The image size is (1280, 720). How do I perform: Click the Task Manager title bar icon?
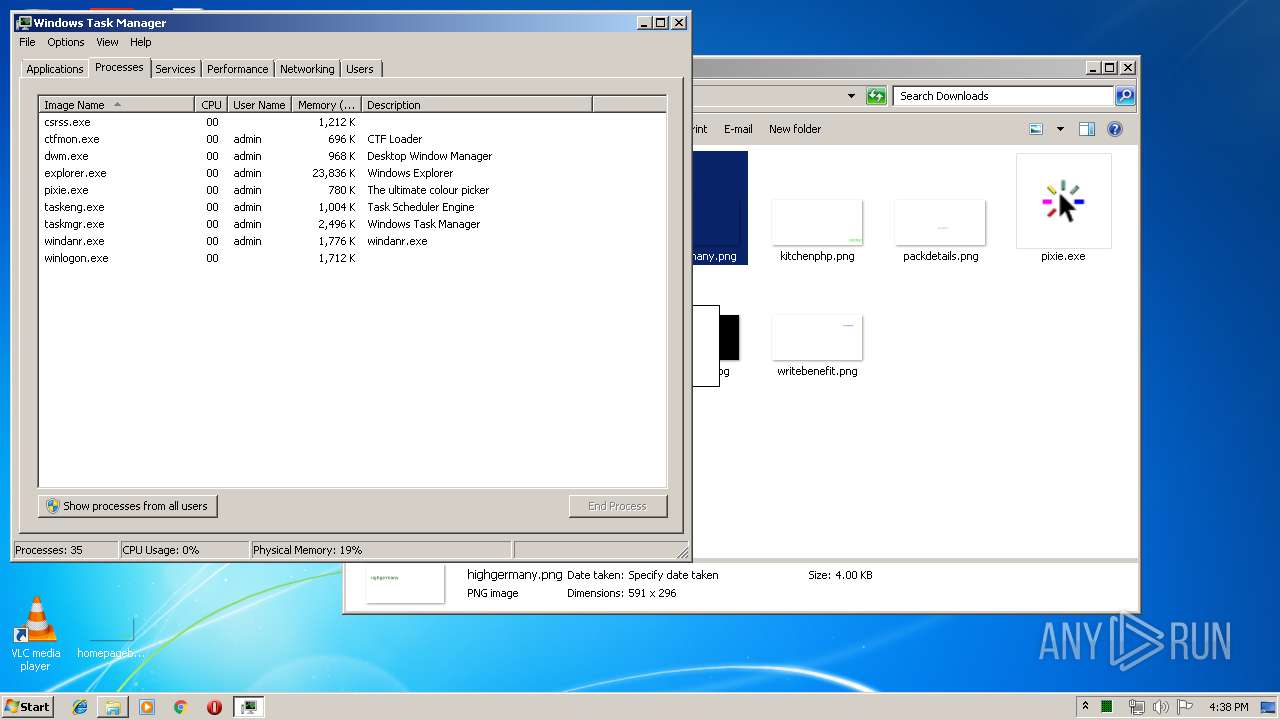24,22
